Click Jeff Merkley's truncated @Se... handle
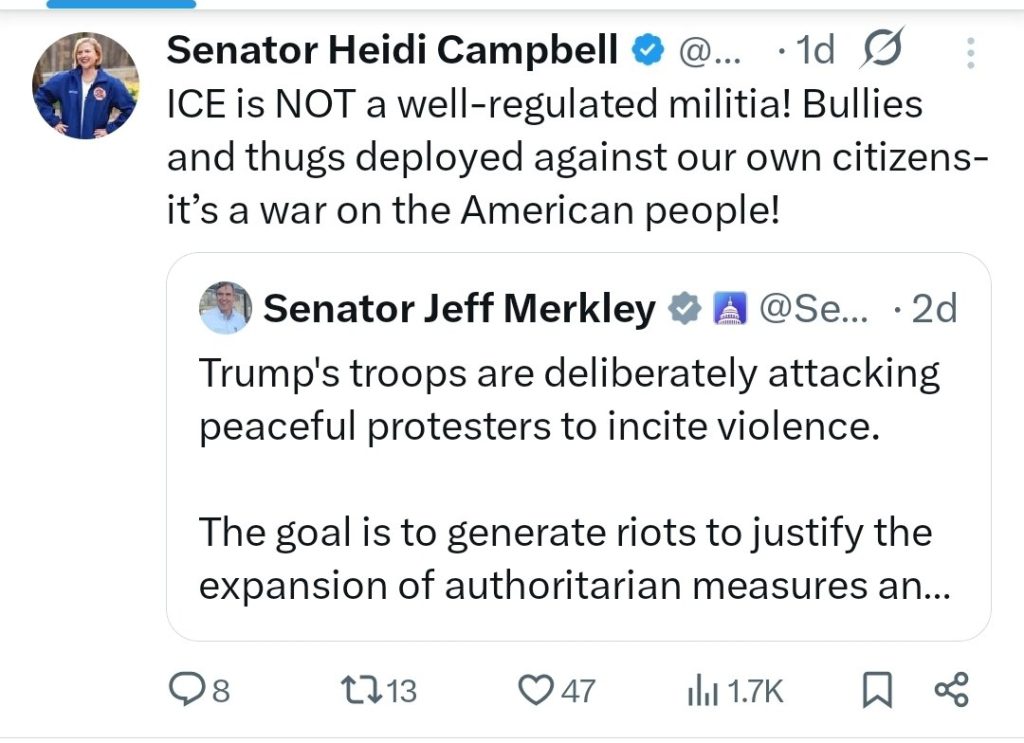This screenshot has width=1024, height=743. point(814,310)
